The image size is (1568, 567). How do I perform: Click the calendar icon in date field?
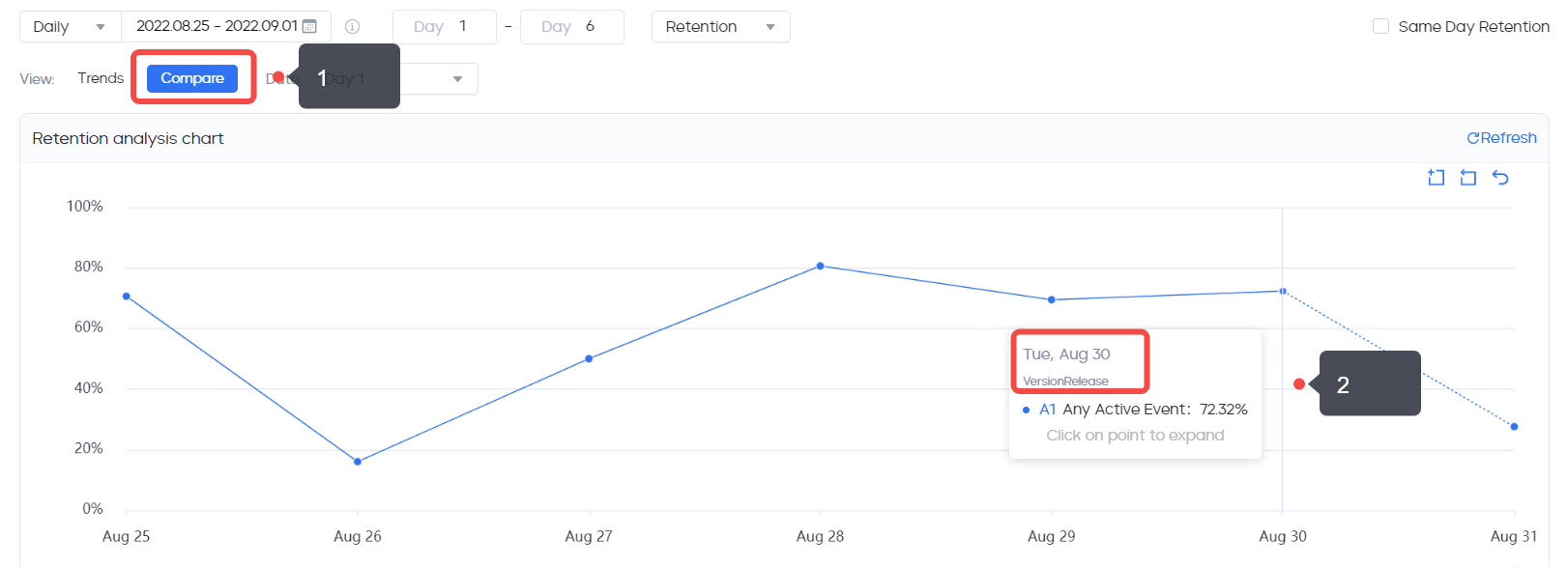[x=309, y=26]
